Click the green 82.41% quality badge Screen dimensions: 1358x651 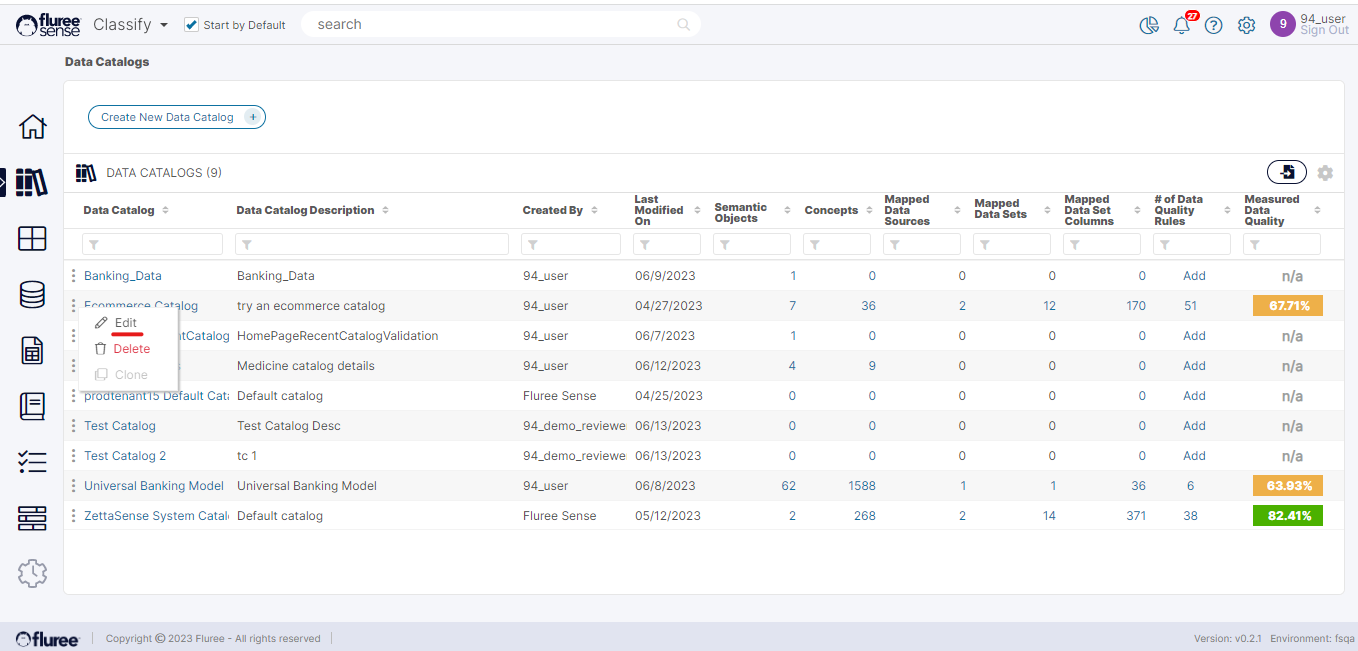tap(1287, 516)
